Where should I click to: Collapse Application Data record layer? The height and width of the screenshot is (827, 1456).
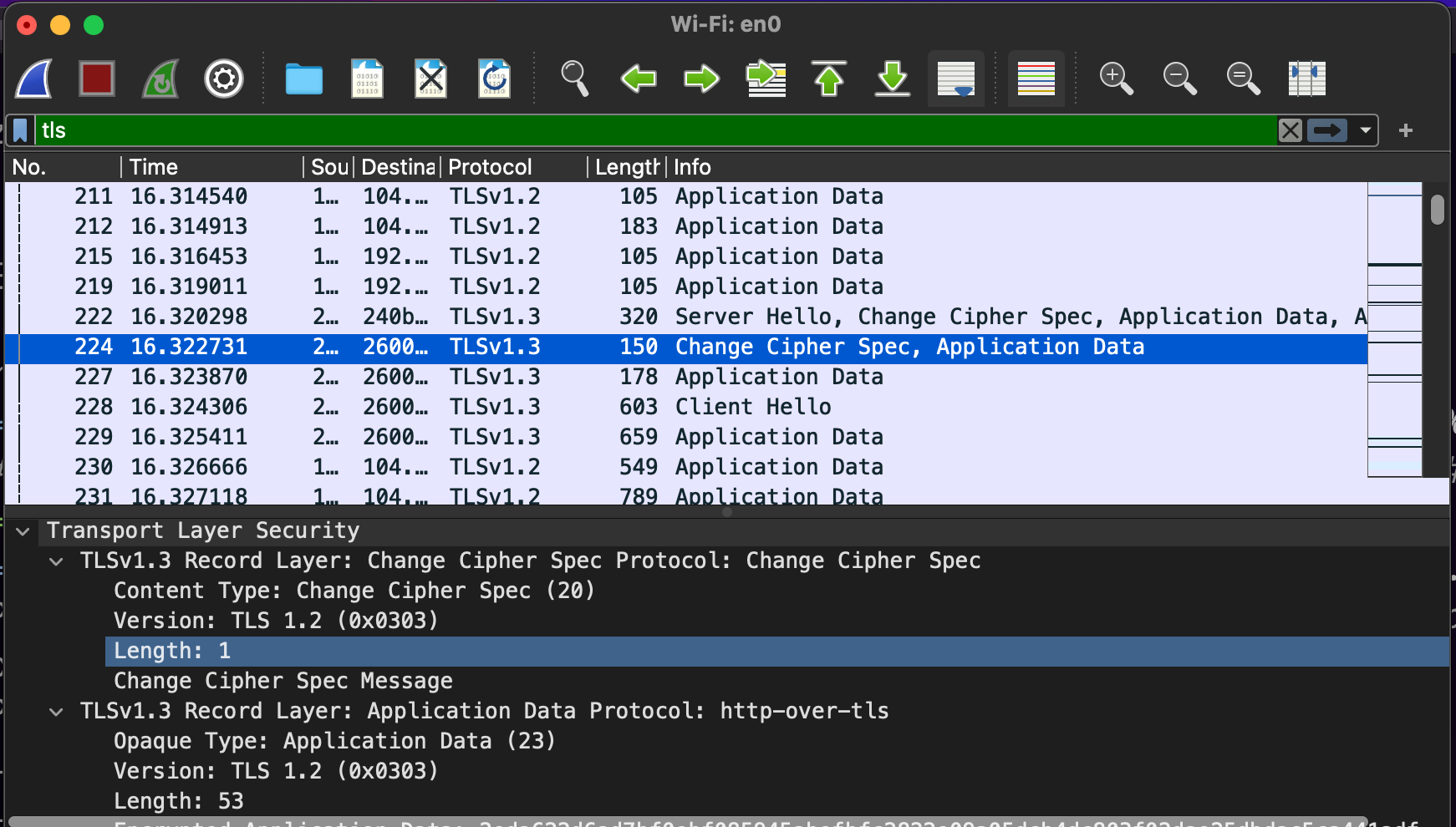pyautogui.click(x=56, y=712)
